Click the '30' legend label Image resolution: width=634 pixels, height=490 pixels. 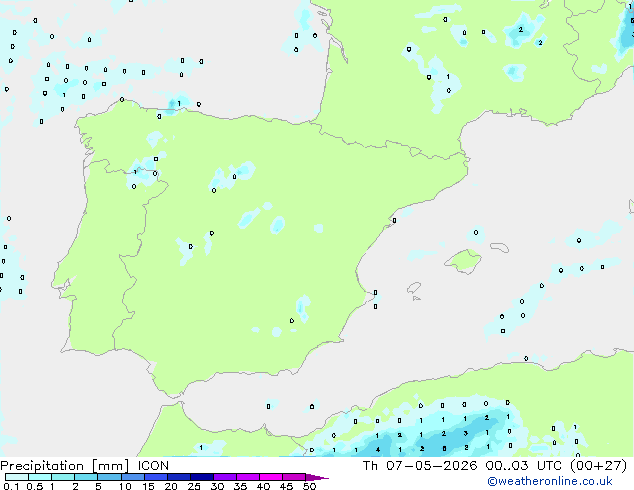click(217, 486)
